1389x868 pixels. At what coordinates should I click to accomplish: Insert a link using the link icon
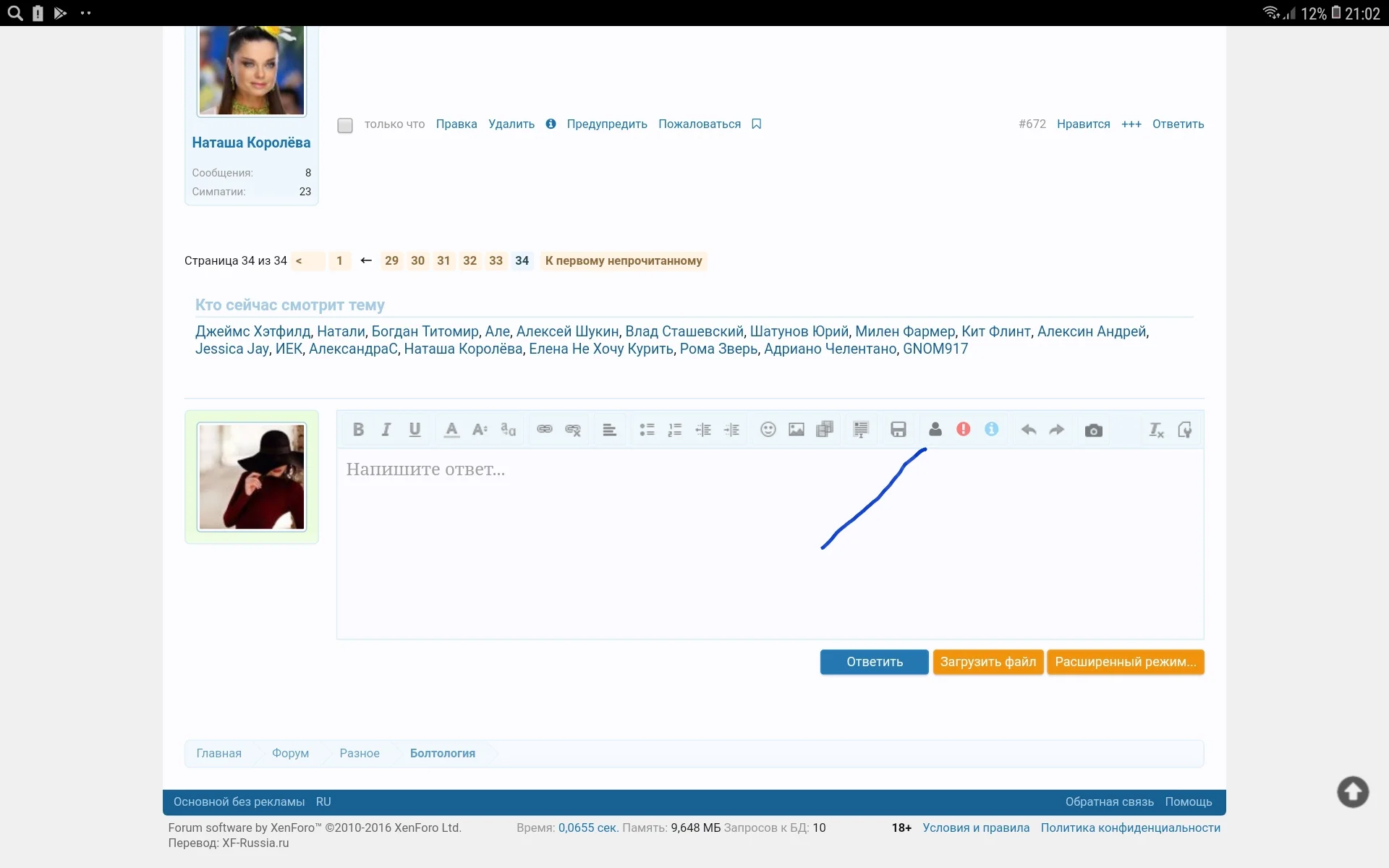[544, 429]
